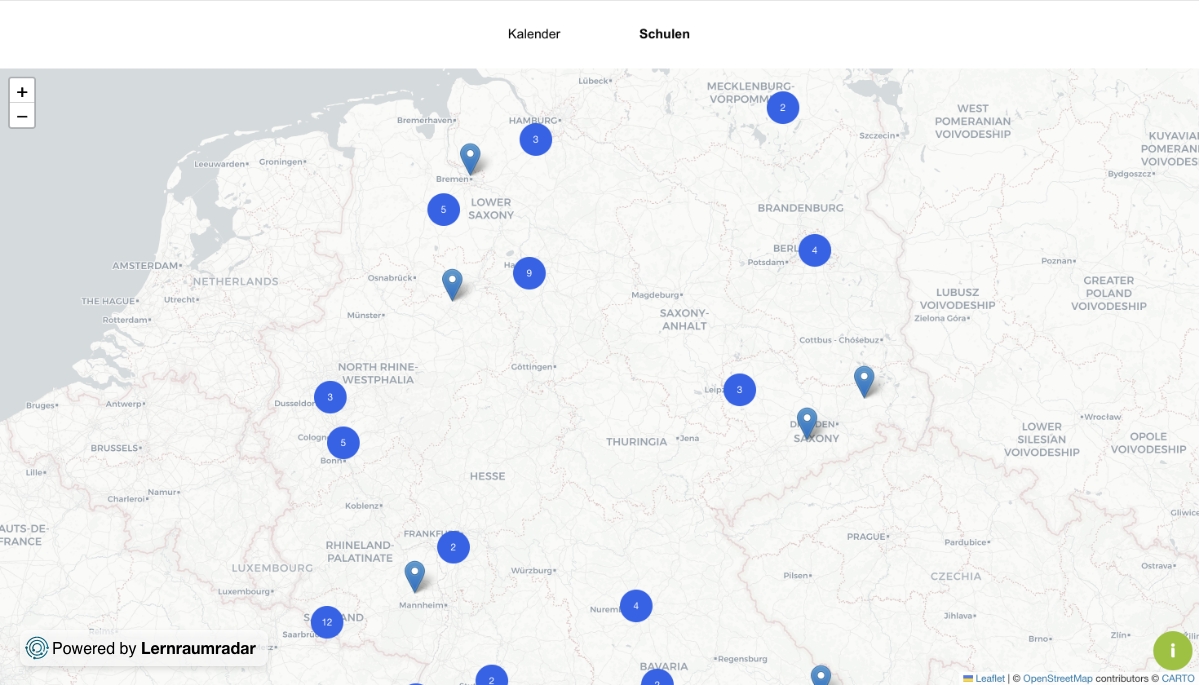
Task: Expand the cluster of 9 near Hanover
Action: (x=529, y=273)
